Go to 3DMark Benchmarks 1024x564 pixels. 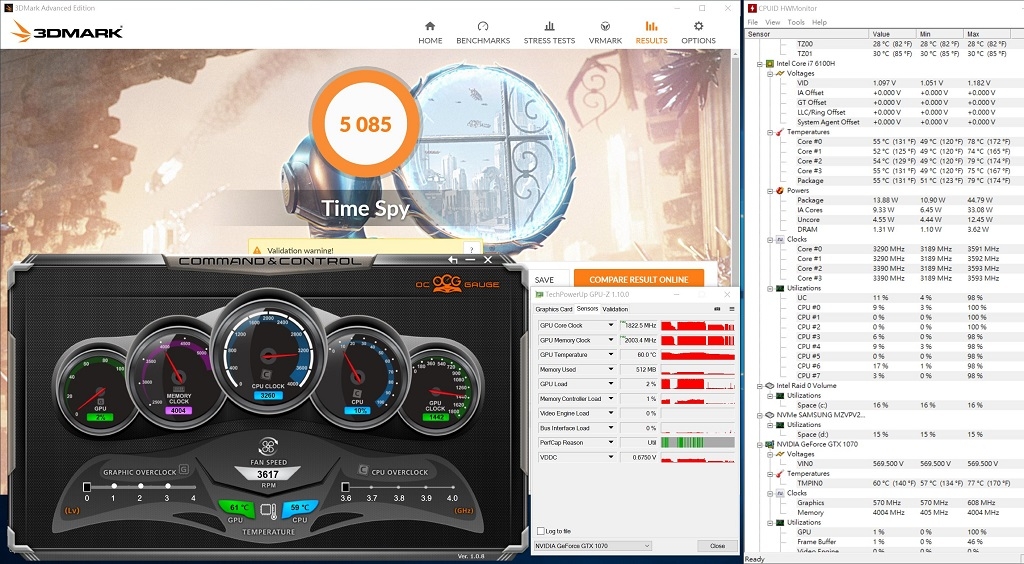(x=483, y=33)
